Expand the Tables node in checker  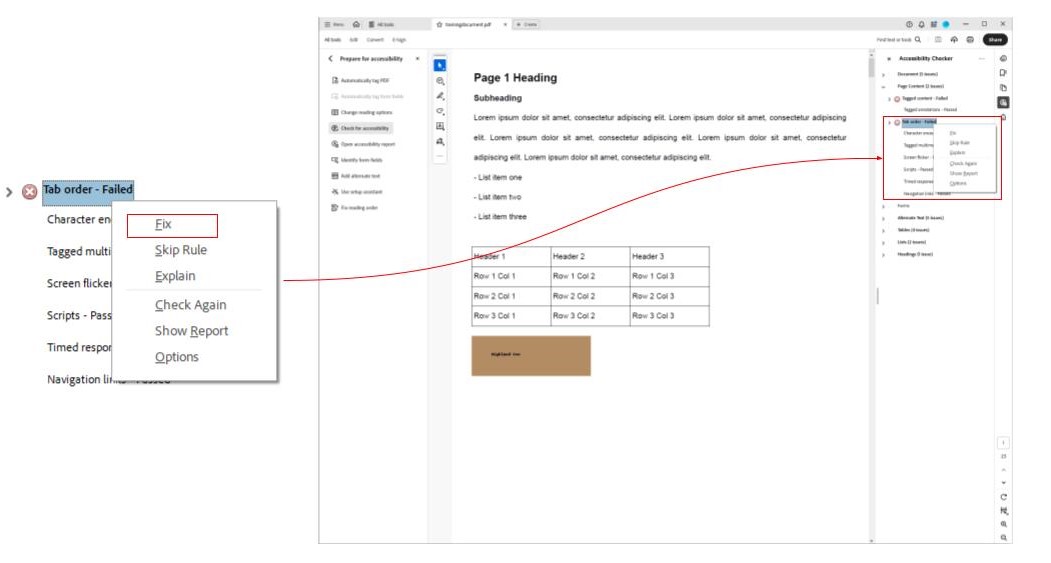883,231
